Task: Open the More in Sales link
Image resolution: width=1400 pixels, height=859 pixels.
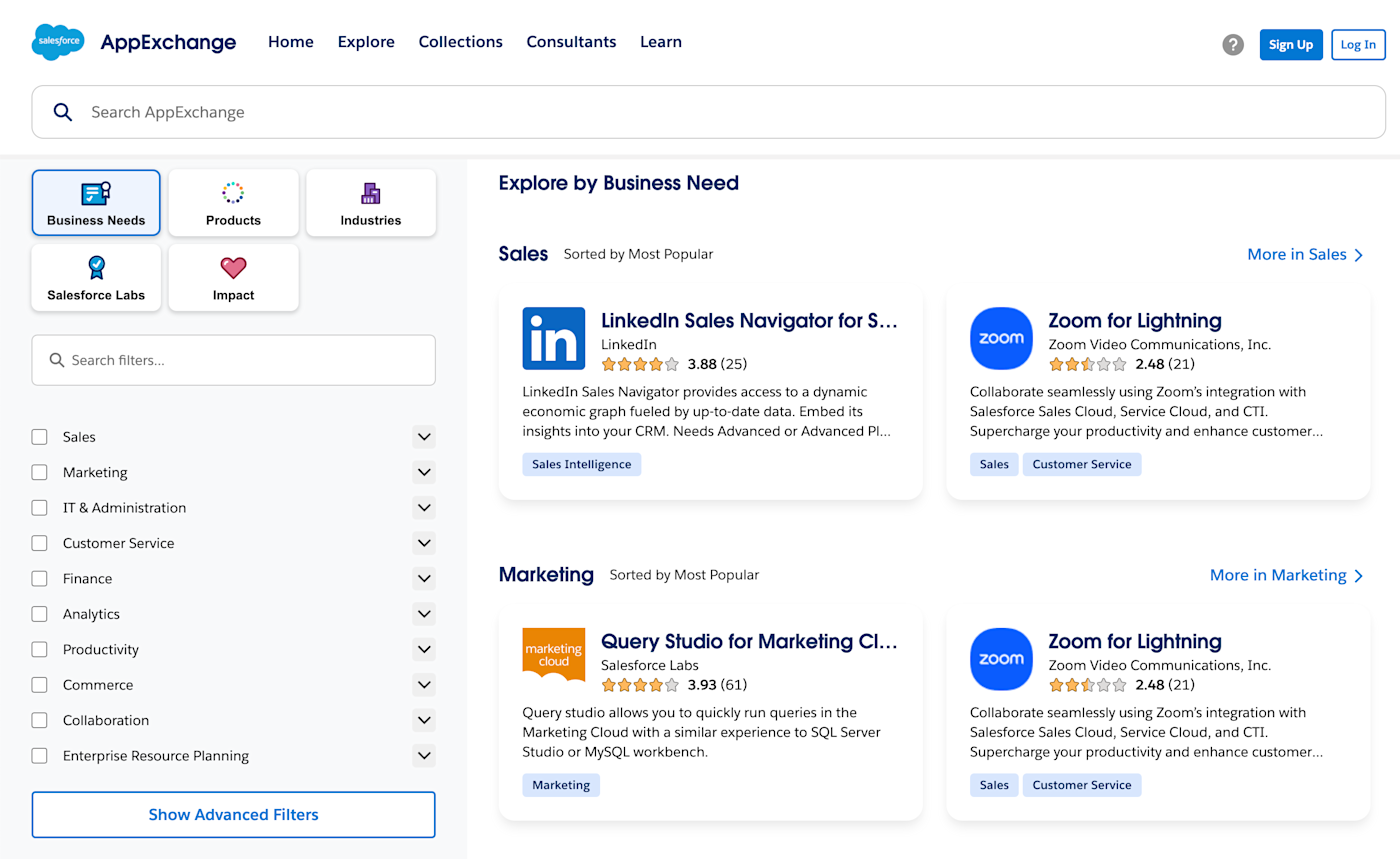Action: click(1306, 254)
